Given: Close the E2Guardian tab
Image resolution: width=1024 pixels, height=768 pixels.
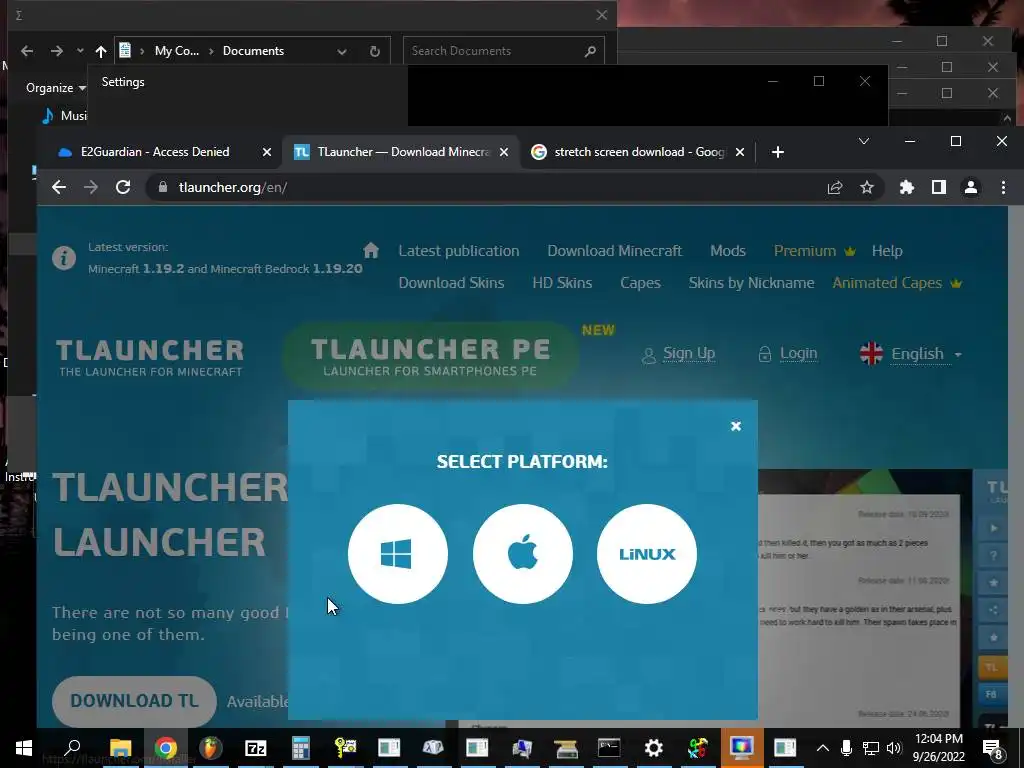Looking at the screenshot, I should click(x=266, y=152).
